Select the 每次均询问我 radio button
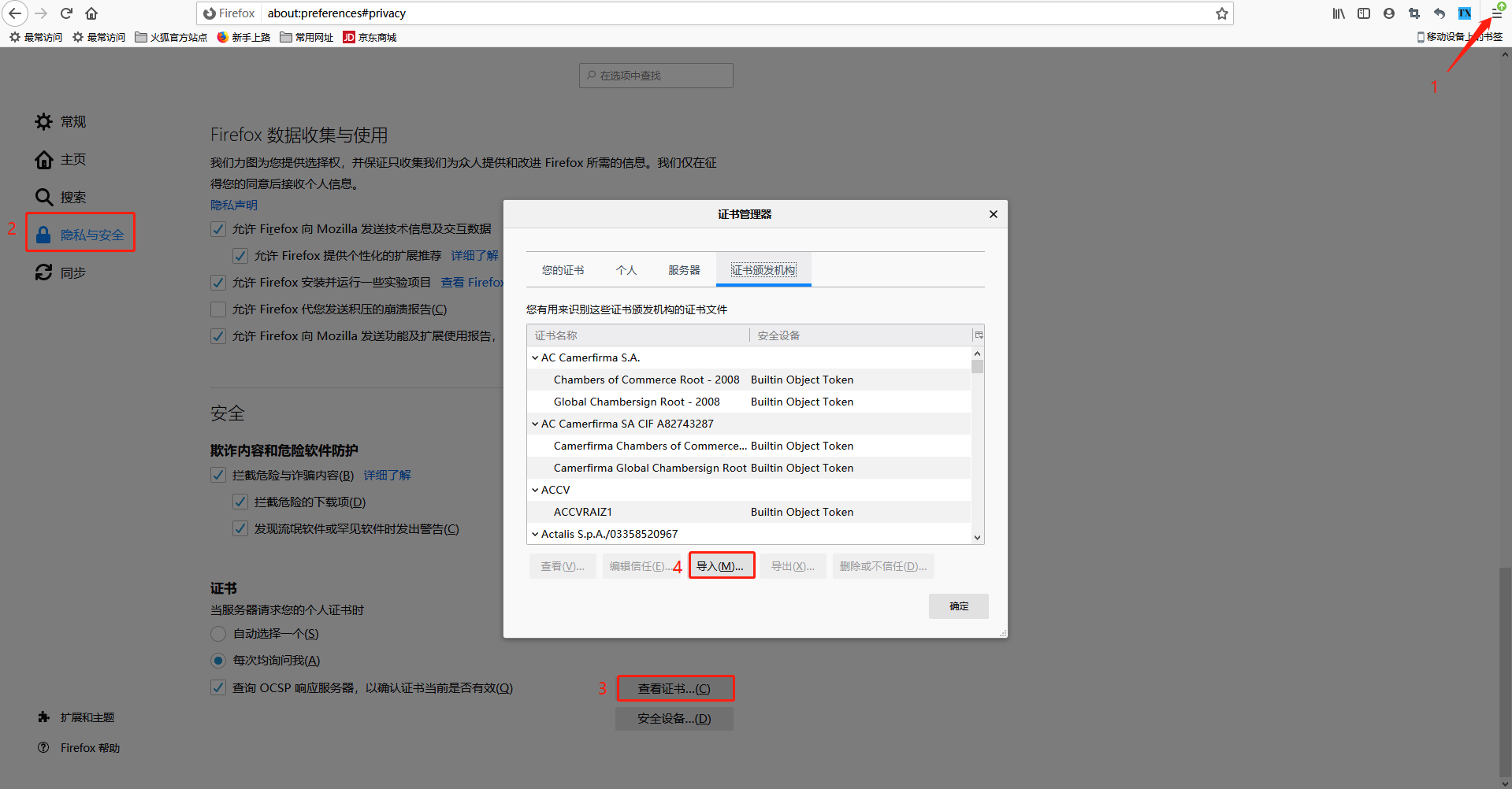The image size is (1512, 789). (218, 661)
